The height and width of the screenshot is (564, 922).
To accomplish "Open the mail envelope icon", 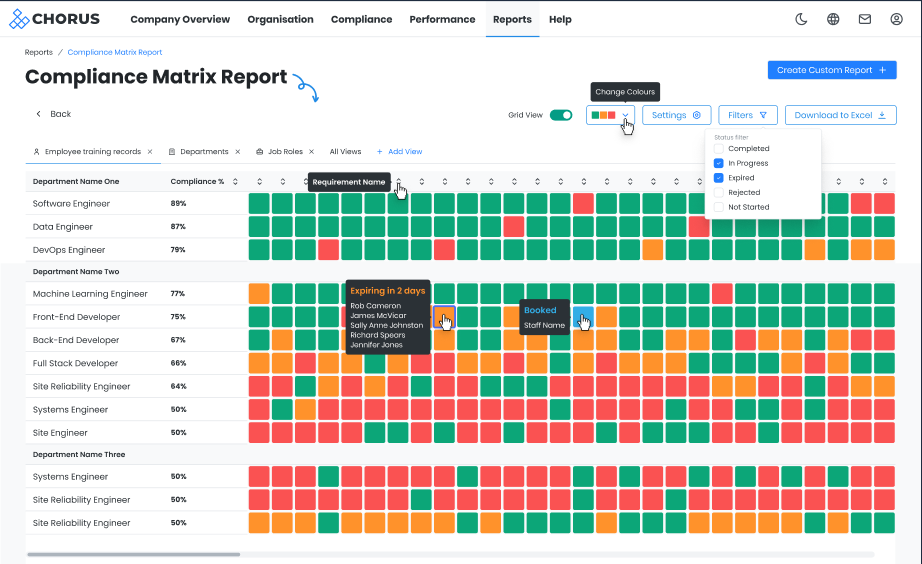I will coord(864,19).
